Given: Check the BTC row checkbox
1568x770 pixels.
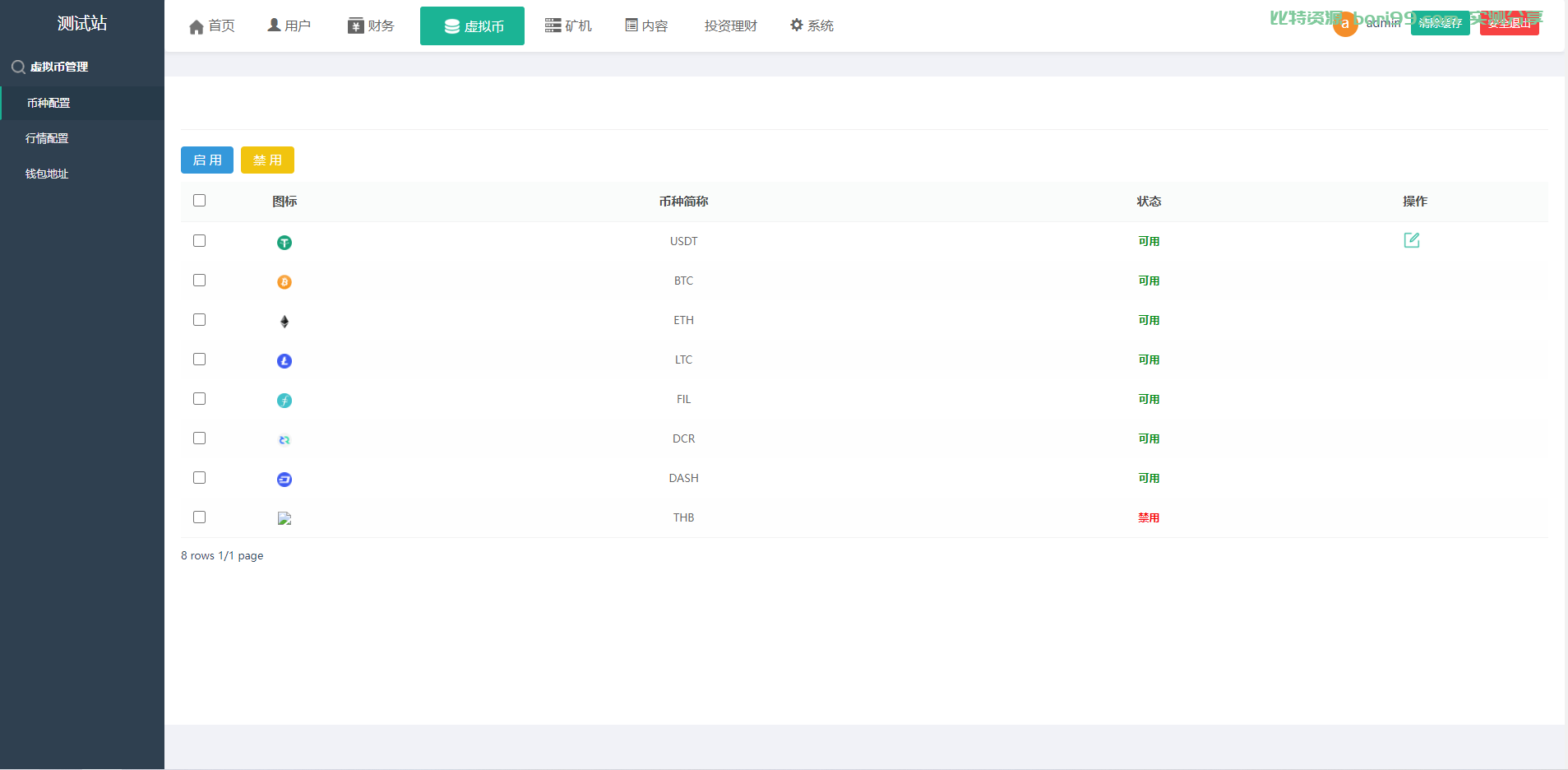Looking at the screenshot, I should pyautogui.click(x=199, y=280).
